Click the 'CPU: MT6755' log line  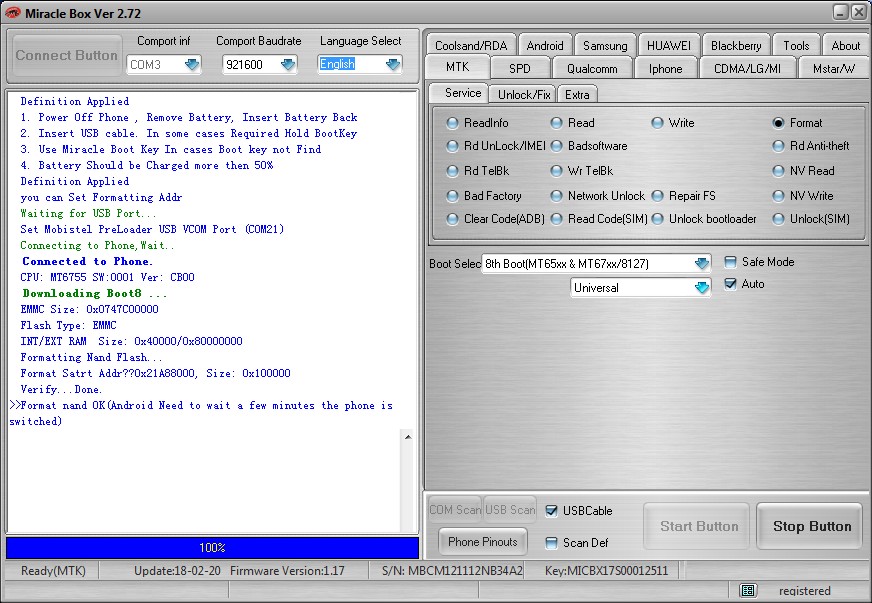pyautogui.click(x=107, y=277)
